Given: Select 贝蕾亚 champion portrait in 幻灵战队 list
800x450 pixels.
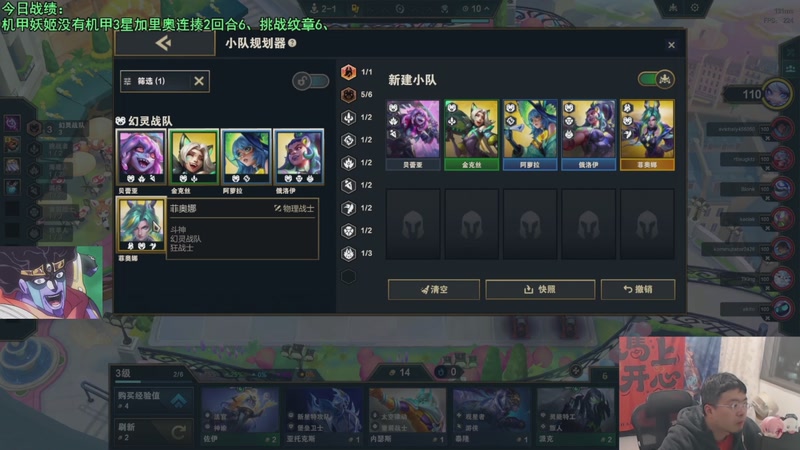Looking at the screenshot, I should [x=141, y=157].
